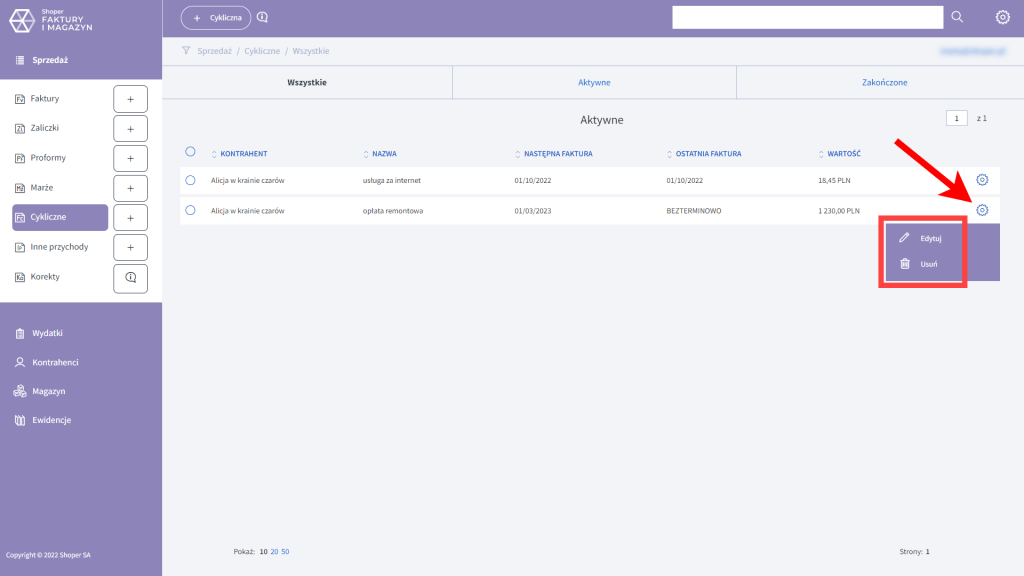The height and width of the screenshot is (576, 1024).
Task: Click the plus button next to Marże
Action: [130, 188]
